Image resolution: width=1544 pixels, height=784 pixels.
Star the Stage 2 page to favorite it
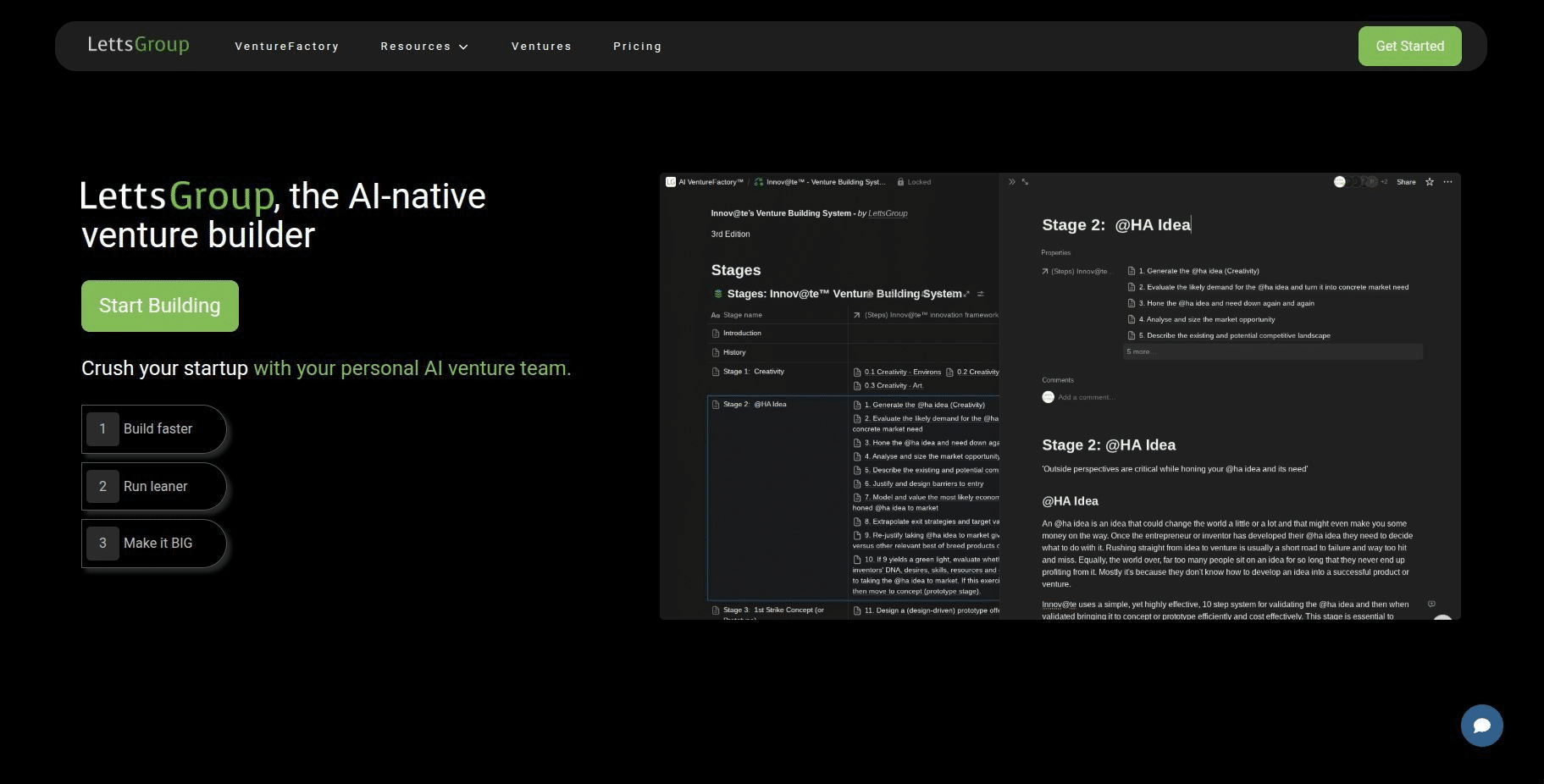click(1430, 182)
